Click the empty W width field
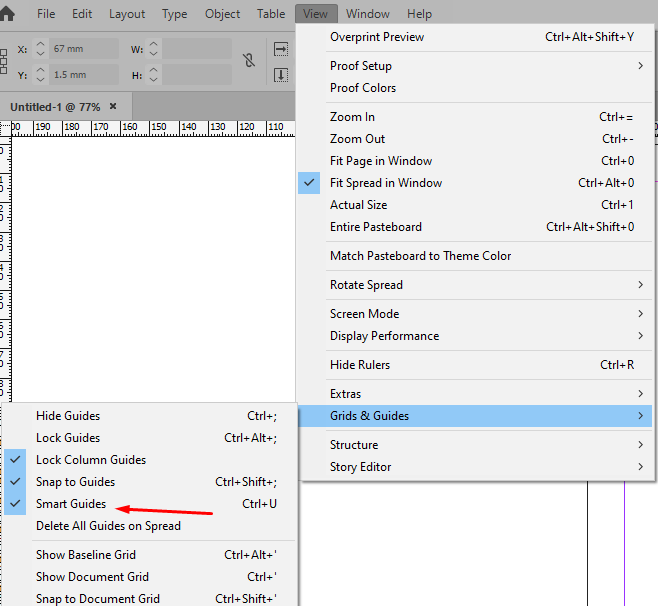Image resolution: width=658 pixels, height=606 pixels. 197,49
